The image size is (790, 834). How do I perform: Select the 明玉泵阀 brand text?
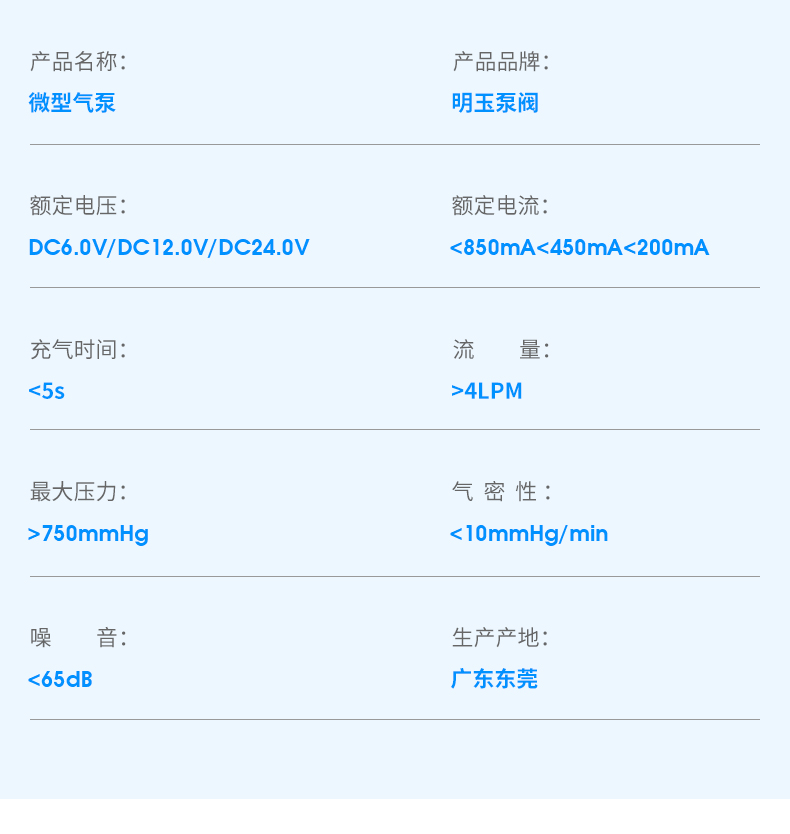495,103
